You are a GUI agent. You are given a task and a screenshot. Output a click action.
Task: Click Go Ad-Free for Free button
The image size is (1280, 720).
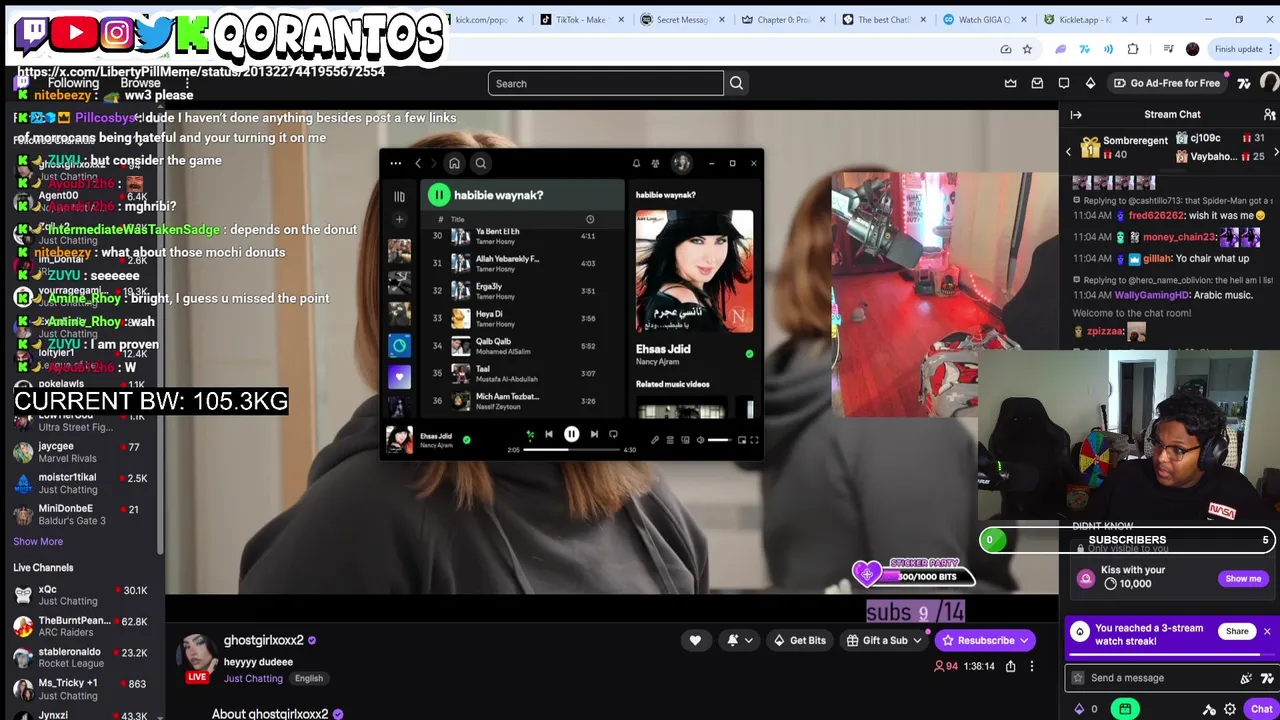(1166, 83)
